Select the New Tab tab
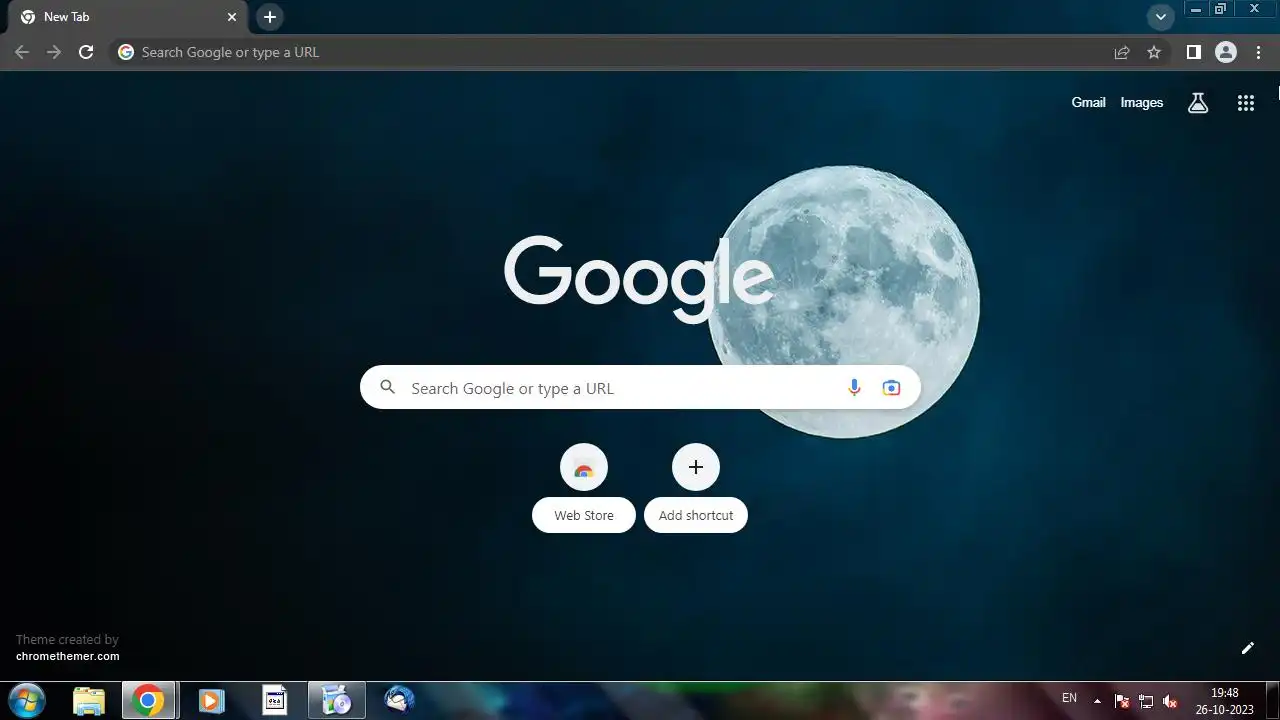 point(126,17)
